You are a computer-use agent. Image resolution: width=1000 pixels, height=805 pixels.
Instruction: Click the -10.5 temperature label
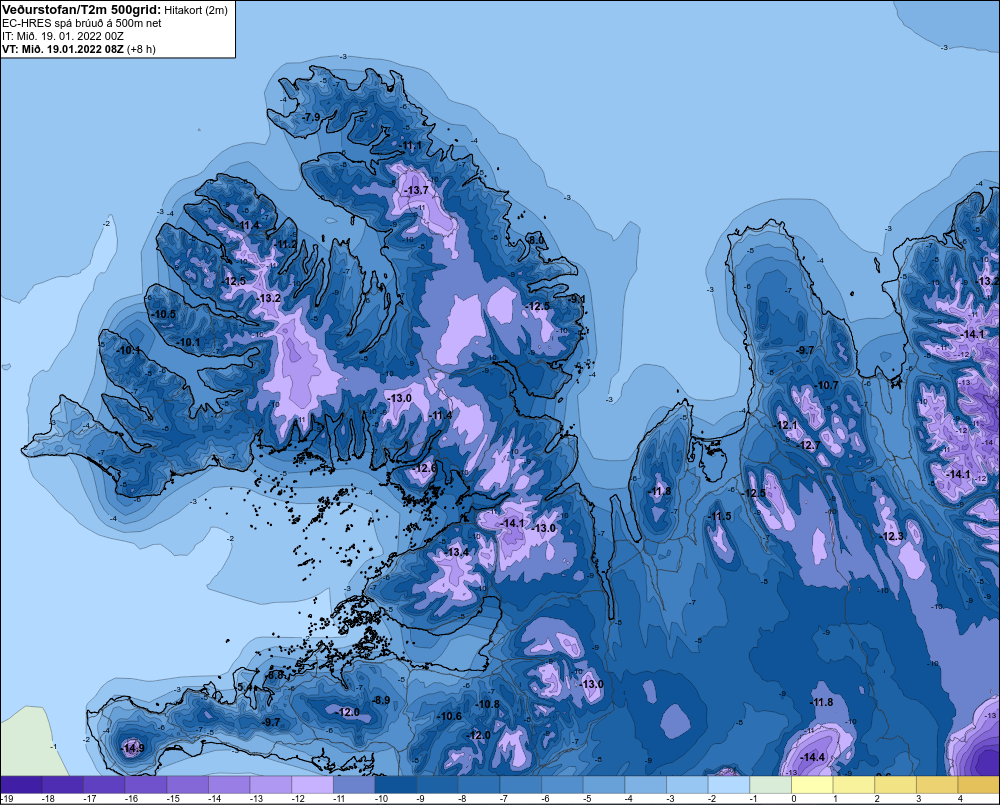coord(164,314)
